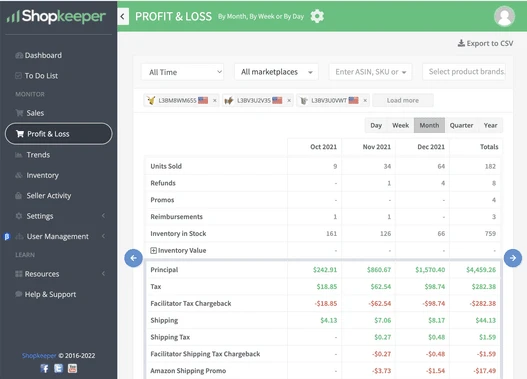527x379 pixels.
Task: Open the YouTube icon in footer
Action: 72,369
